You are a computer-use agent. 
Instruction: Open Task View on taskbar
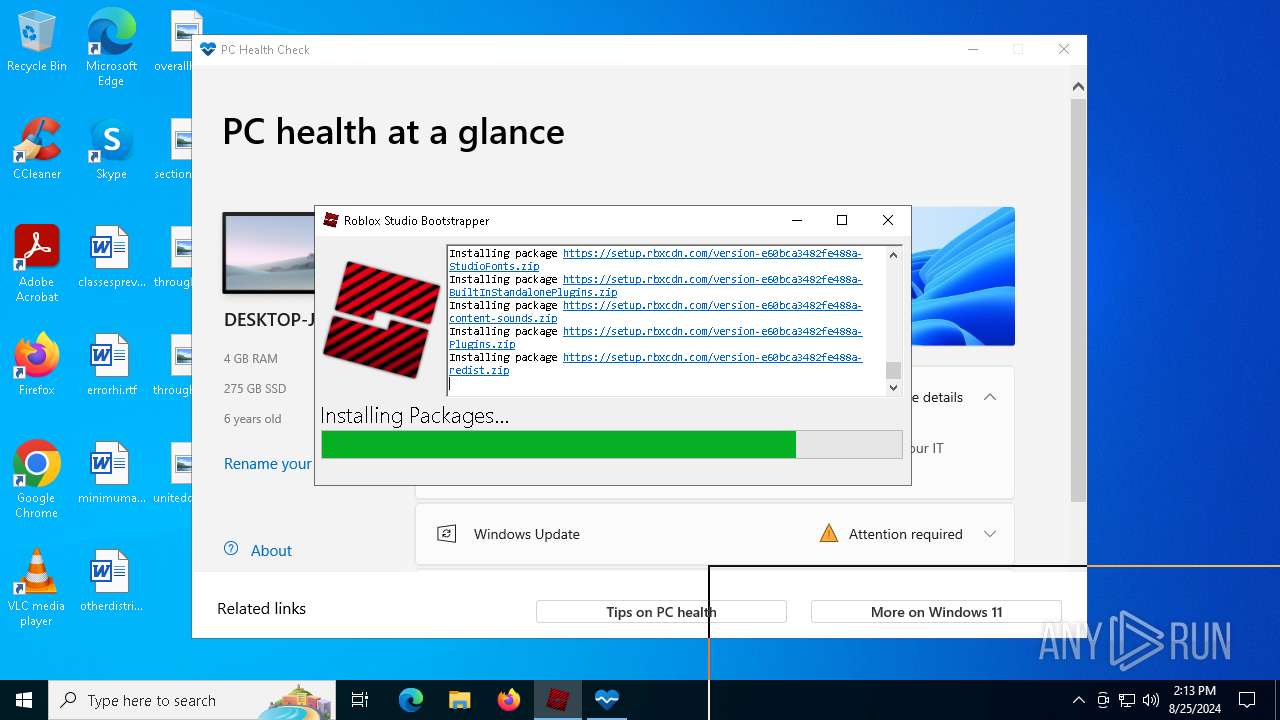360,700
